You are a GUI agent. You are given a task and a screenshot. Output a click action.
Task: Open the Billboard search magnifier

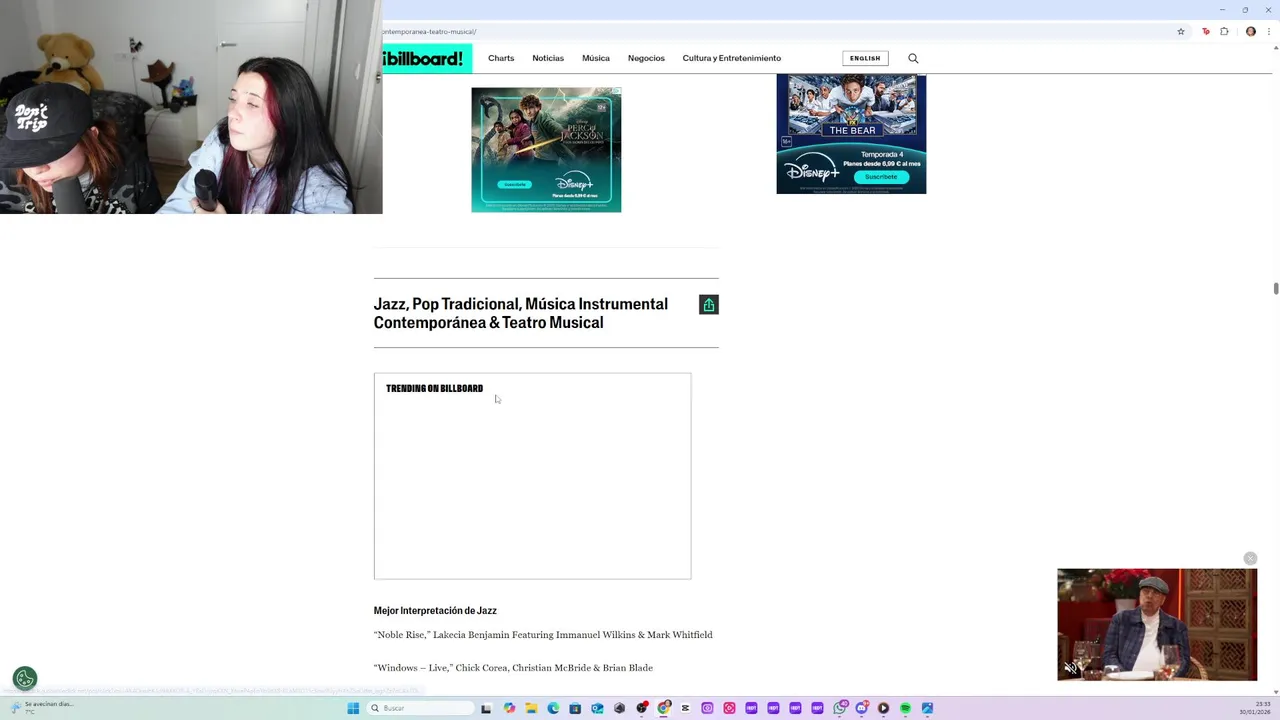(913, 58)
